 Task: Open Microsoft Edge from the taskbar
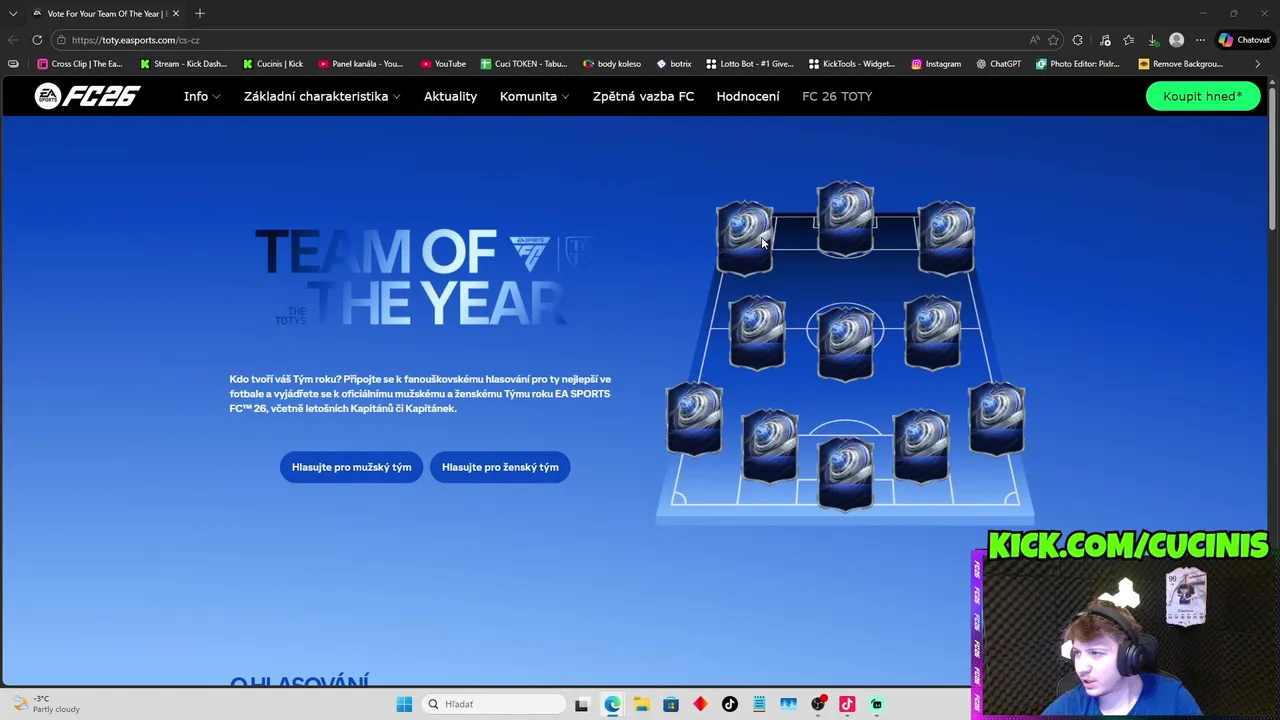click(612, 704)
